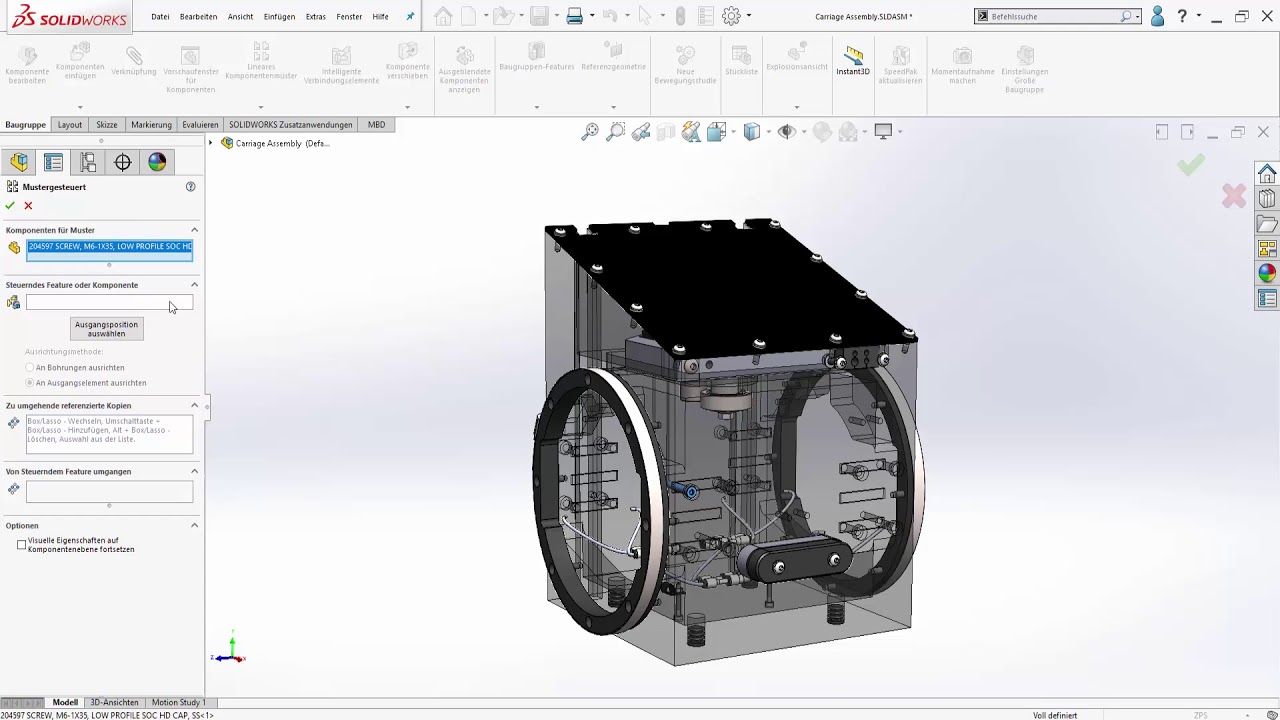Open the Einfügen menu

(279, 17)
